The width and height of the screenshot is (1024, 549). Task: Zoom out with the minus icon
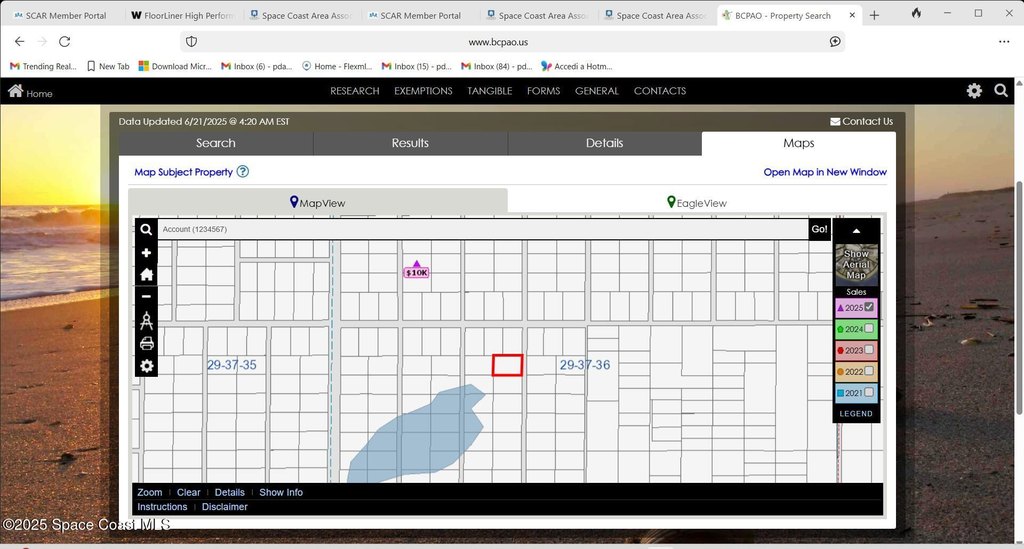coord(147,297)
